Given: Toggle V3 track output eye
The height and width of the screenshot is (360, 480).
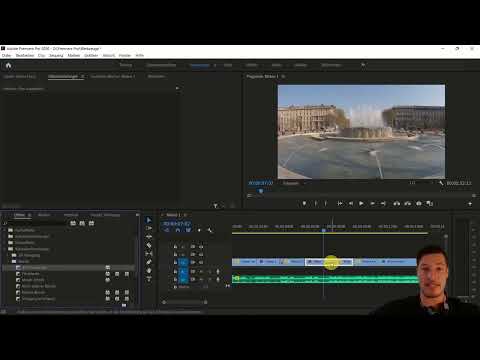Looking at the screenshot, I should pos(201,247).
